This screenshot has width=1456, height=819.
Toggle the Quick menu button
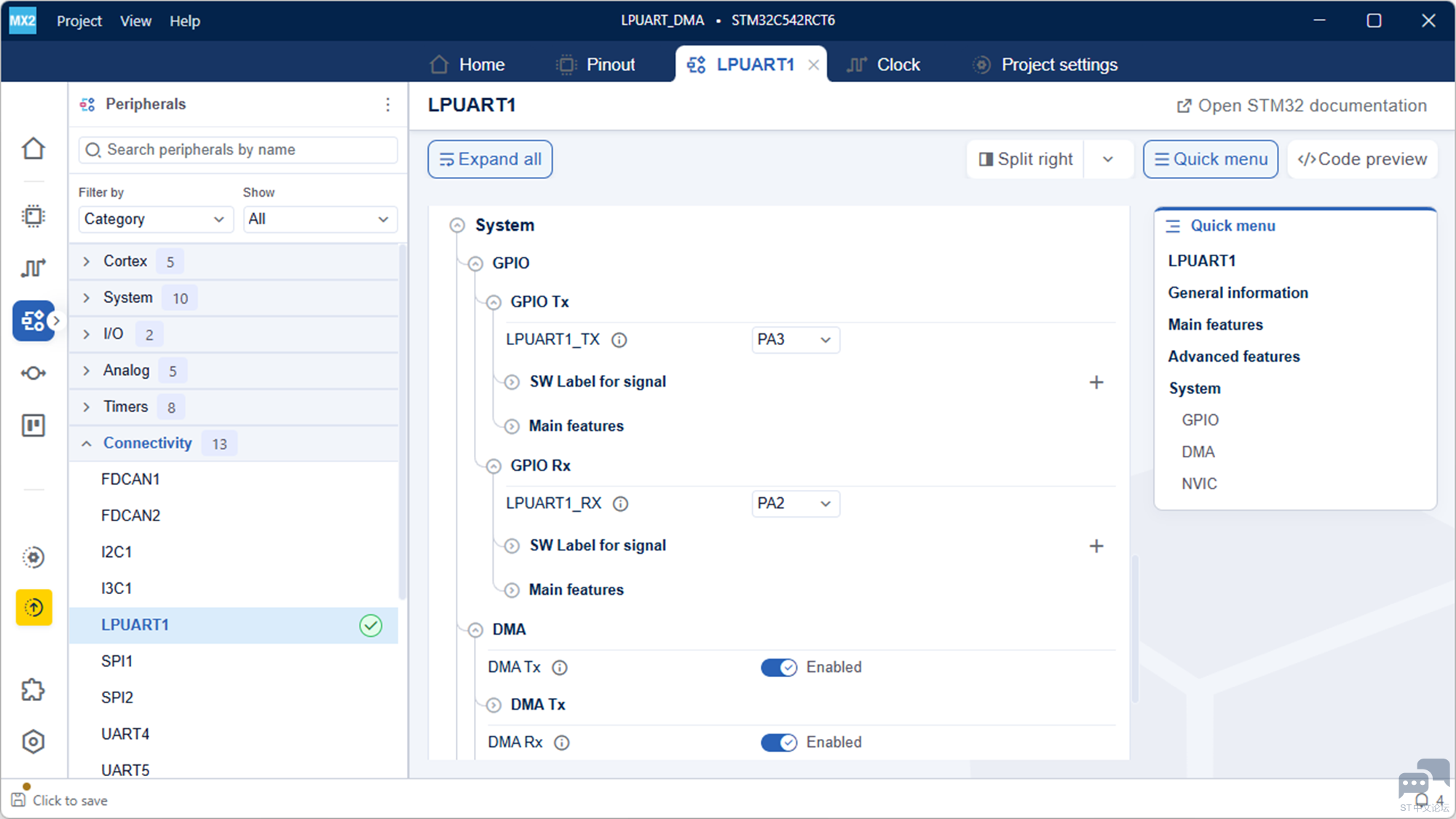click(1211, 159)
